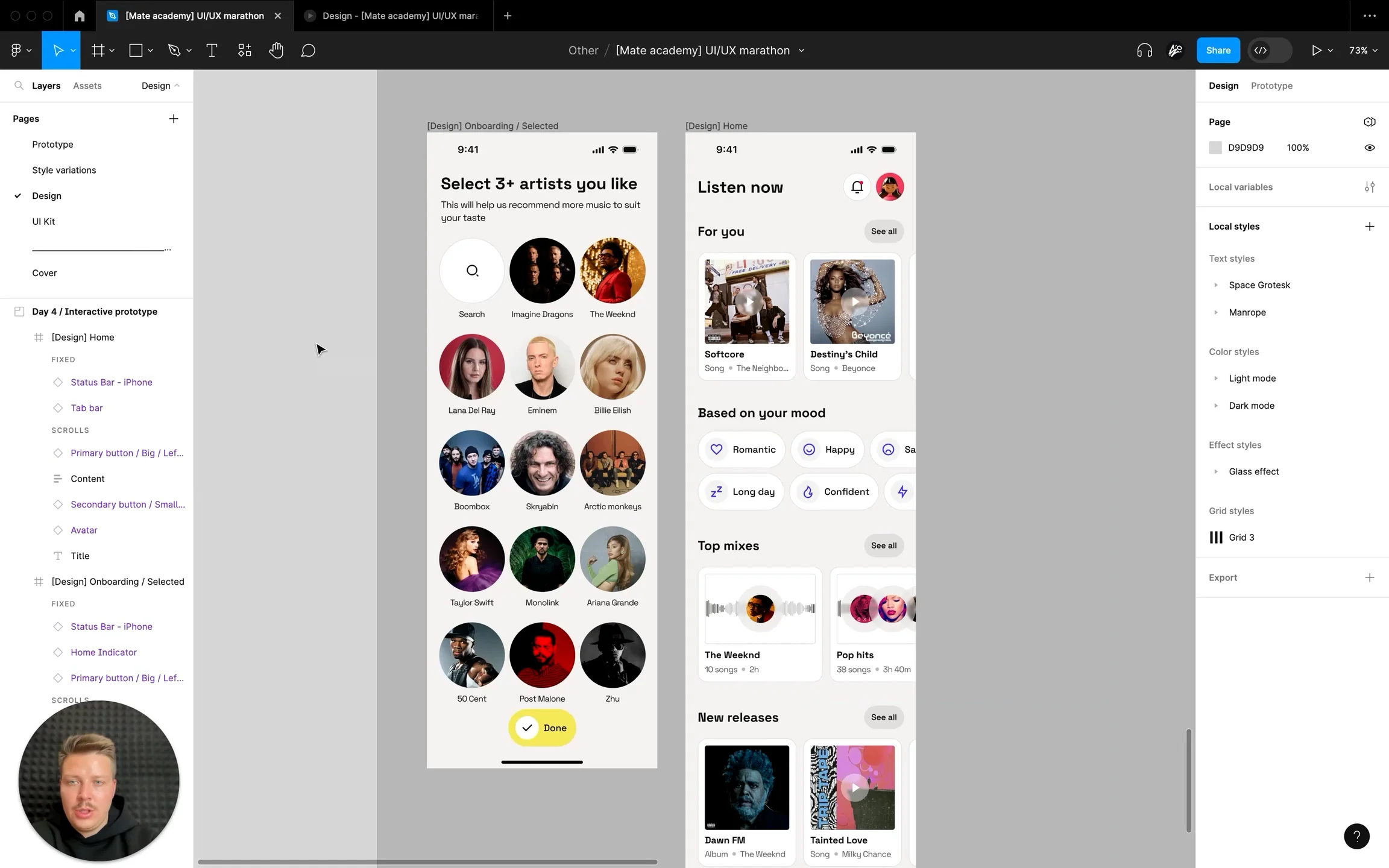Click See all next to Top mixes
The image size is (1389, 868).
click(883, 546)
